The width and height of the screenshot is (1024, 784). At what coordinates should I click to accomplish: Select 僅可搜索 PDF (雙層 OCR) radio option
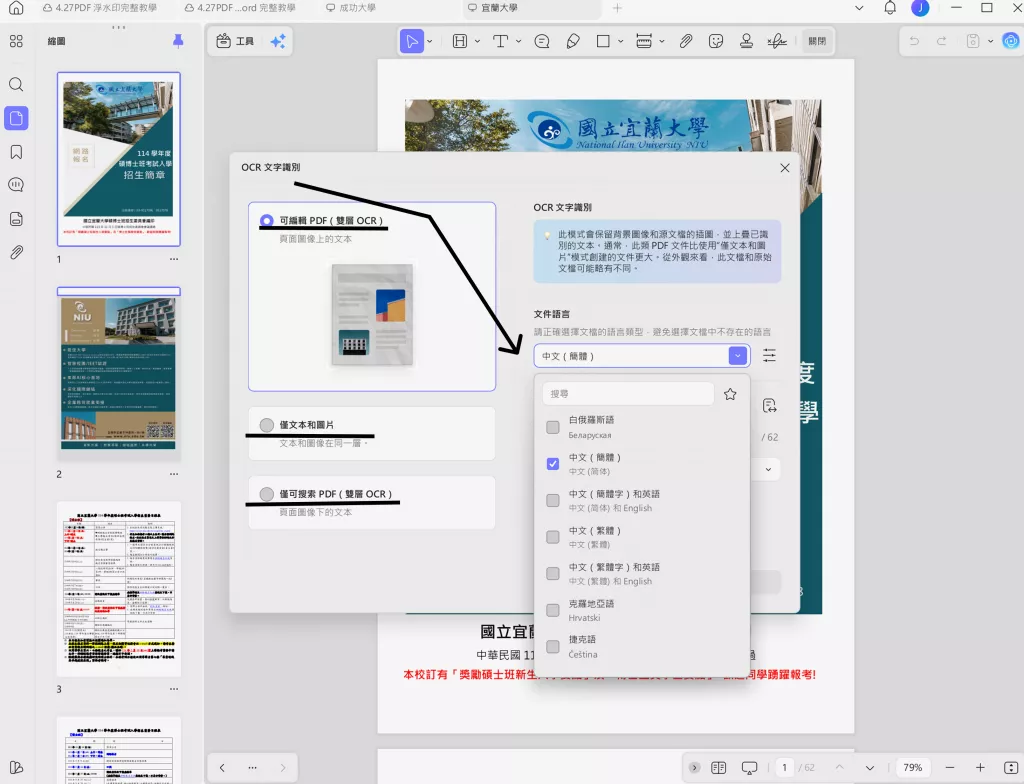(266, 494)
